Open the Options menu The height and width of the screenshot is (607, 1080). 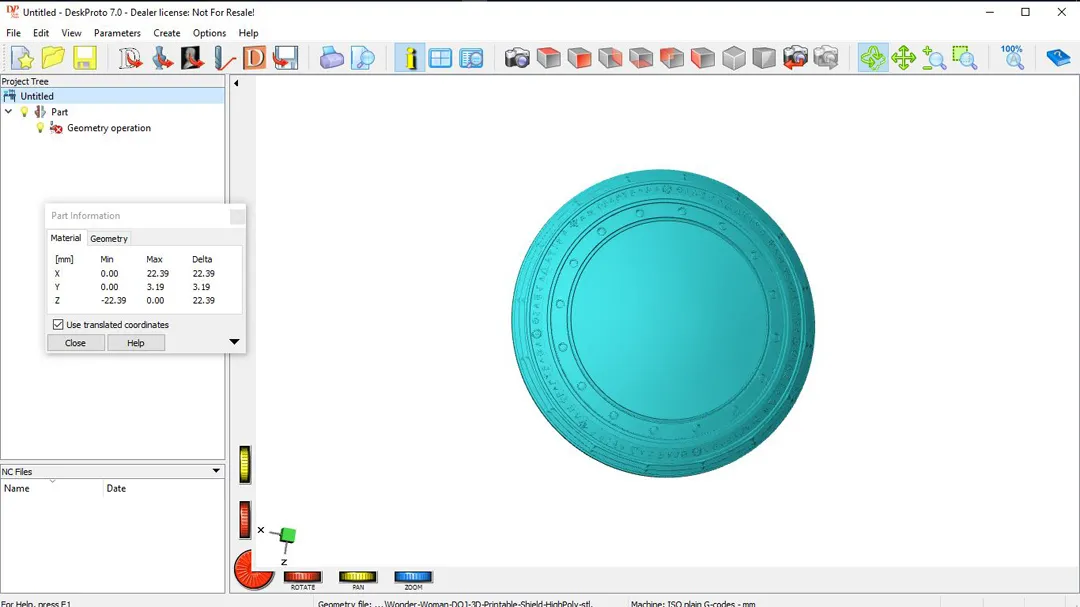pyautogui.click(x=209, y=33)
